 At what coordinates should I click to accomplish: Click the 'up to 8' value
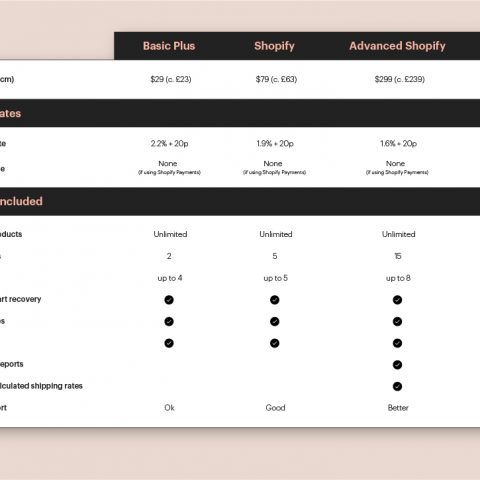click(x=398, y=278)
